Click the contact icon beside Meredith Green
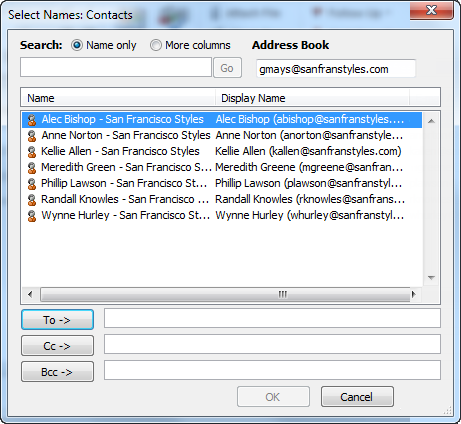Viewport: 461px width, 424px height. pyautogui.click(x=32, y=168)
